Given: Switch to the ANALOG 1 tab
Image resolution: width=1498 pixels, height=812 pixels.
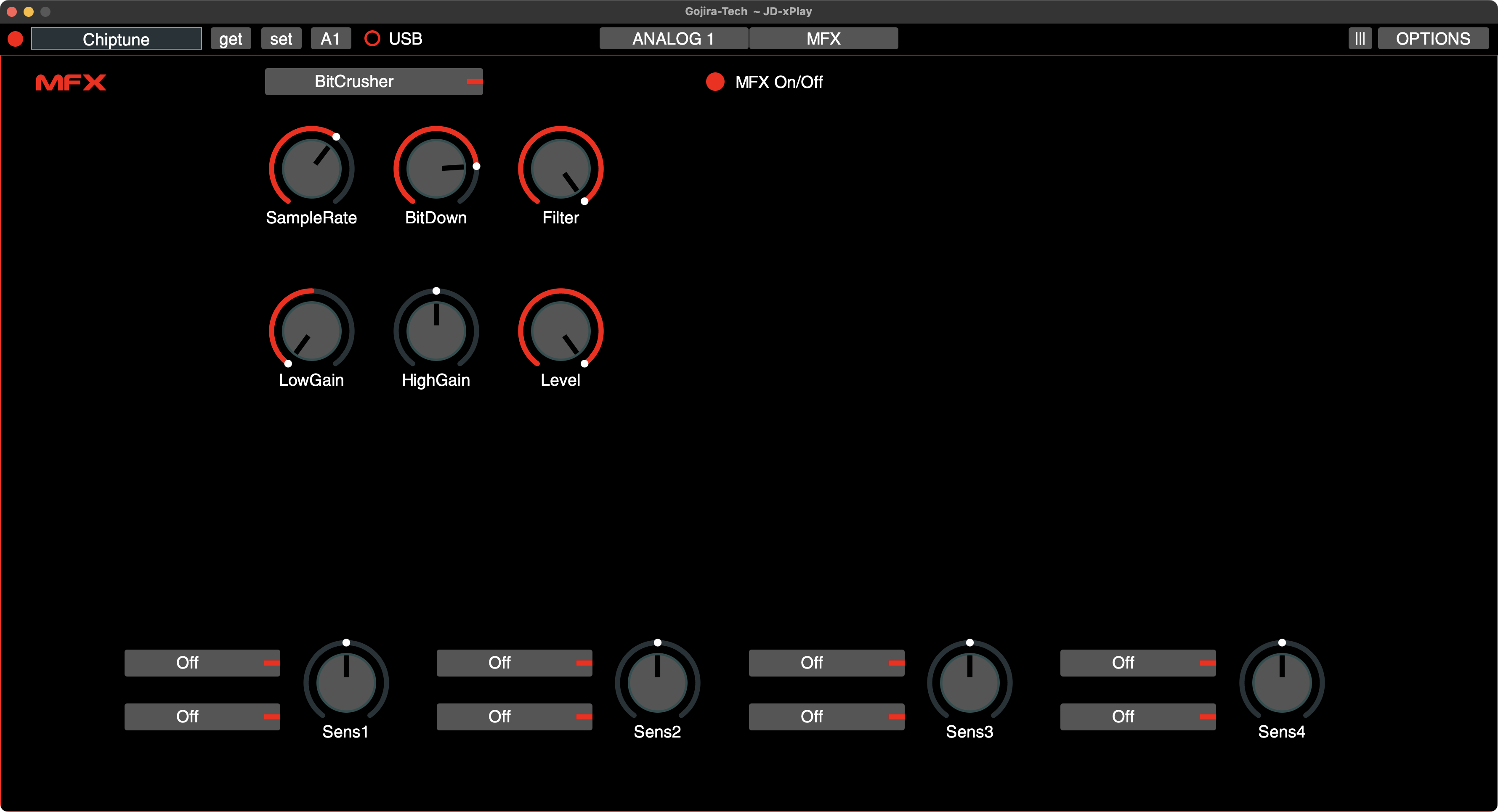Looking at the screenshot, I should tap(673, 39).
